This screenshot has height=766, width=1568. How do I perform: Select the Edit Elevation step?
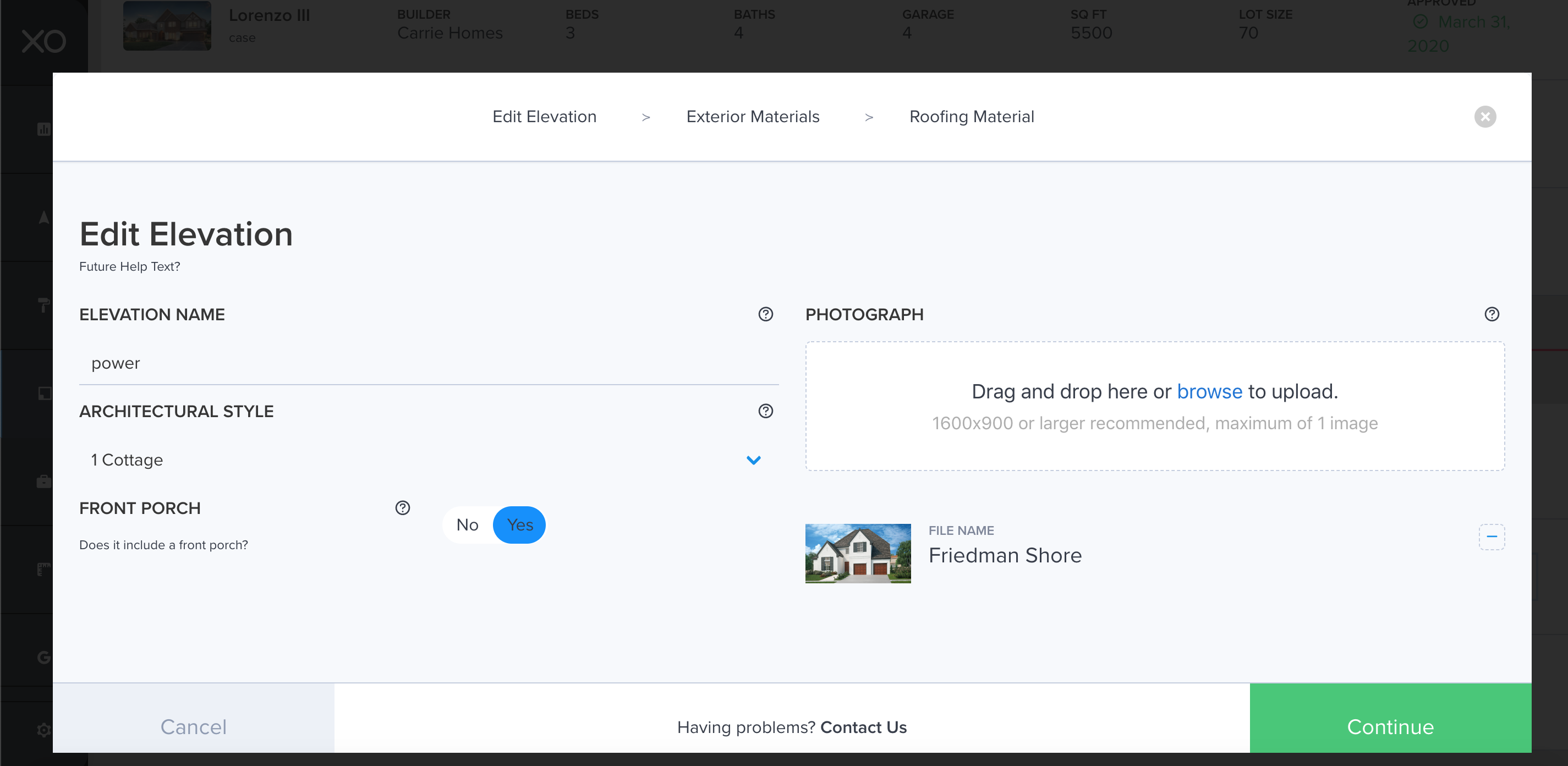point(544,116)
